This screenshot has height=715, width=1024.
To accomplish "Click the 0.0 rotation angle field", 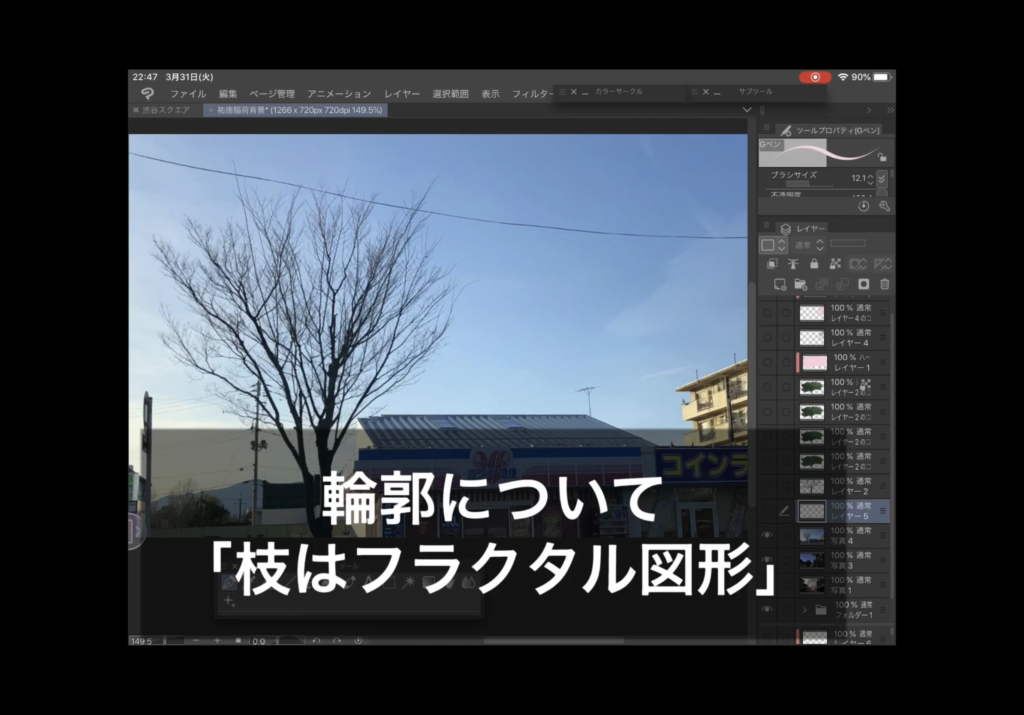I will tap(264, 641).
